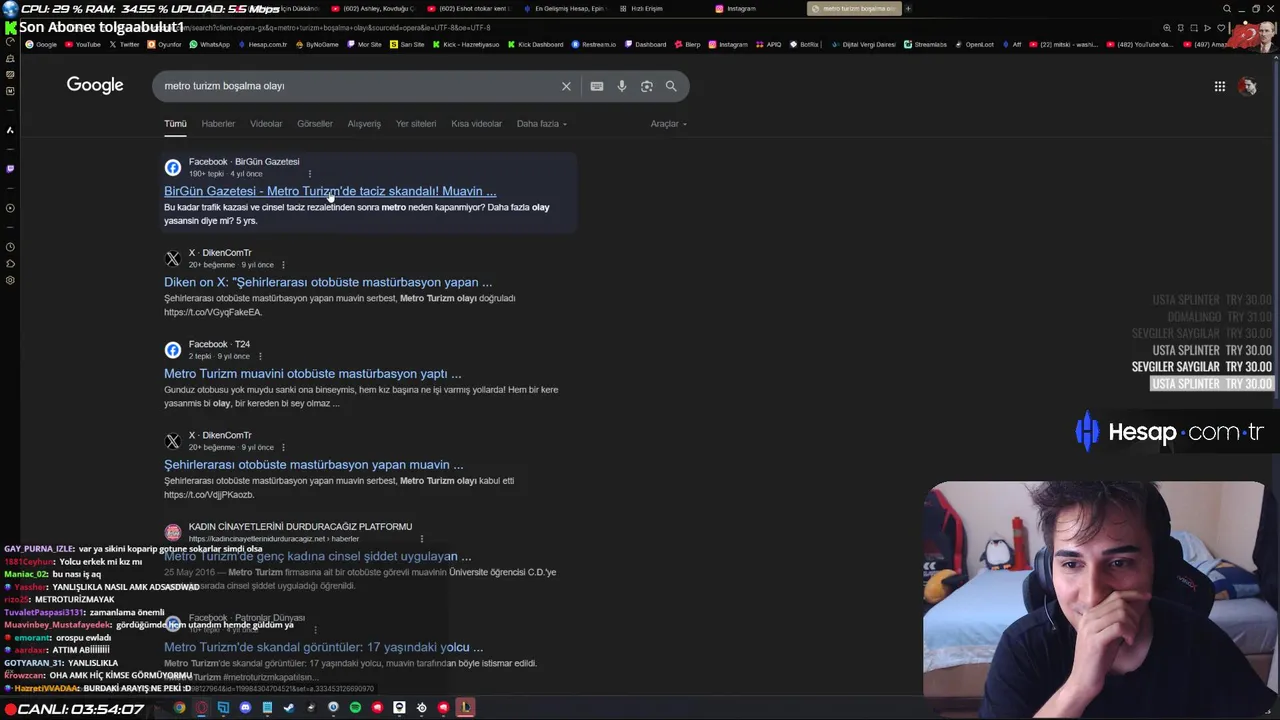Image resolution: width=1280 pixels, height=720 pixels.
Task: Open the 'Kick Dashboard' bookmark
Action: point(535,45)
